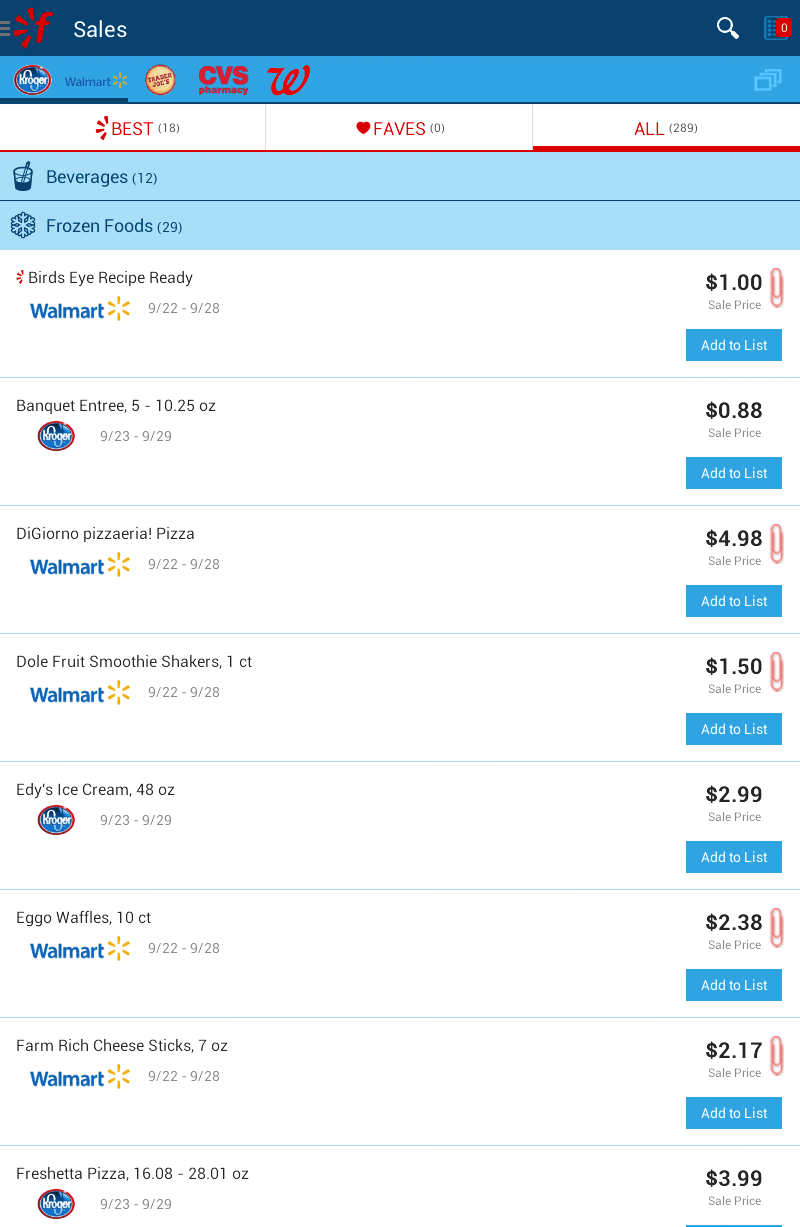Open the hamburger navigation menu
The image size is (800, 1227).
tap(6, 28)
